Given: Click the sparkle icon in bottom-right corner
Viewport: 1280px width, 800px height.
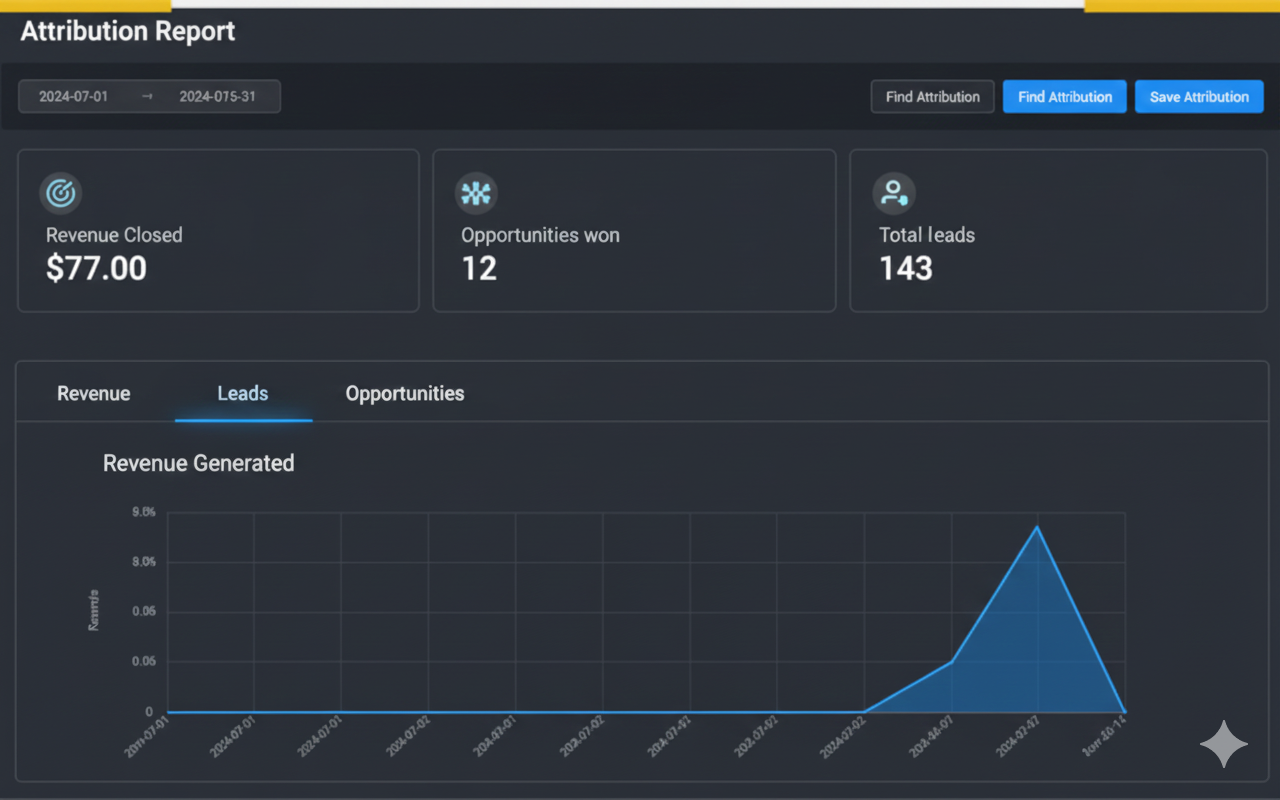Looking at the screenshot, I should tap(1224, 745).
